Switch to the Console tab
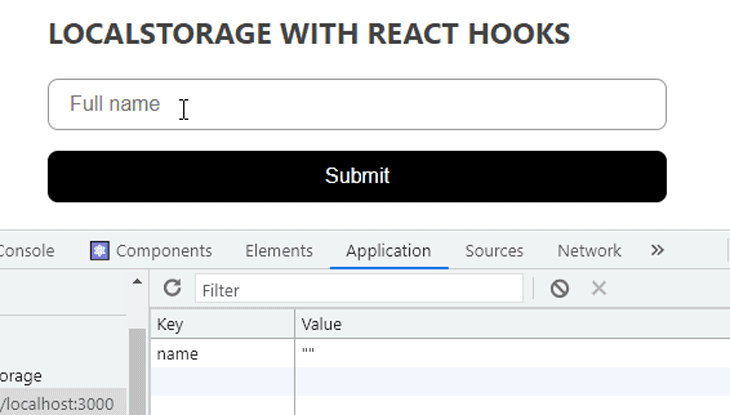Image resolution: width=730 pixels, height=415 pixels. tap(27, 251)
